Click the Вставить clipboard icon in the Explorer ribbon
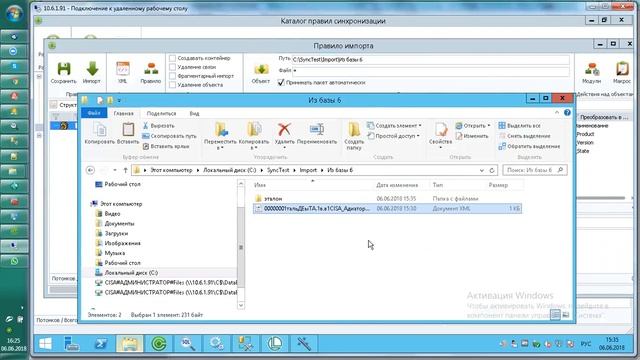Viewport: 640px width, 360px height. click(x=128, y=130)
